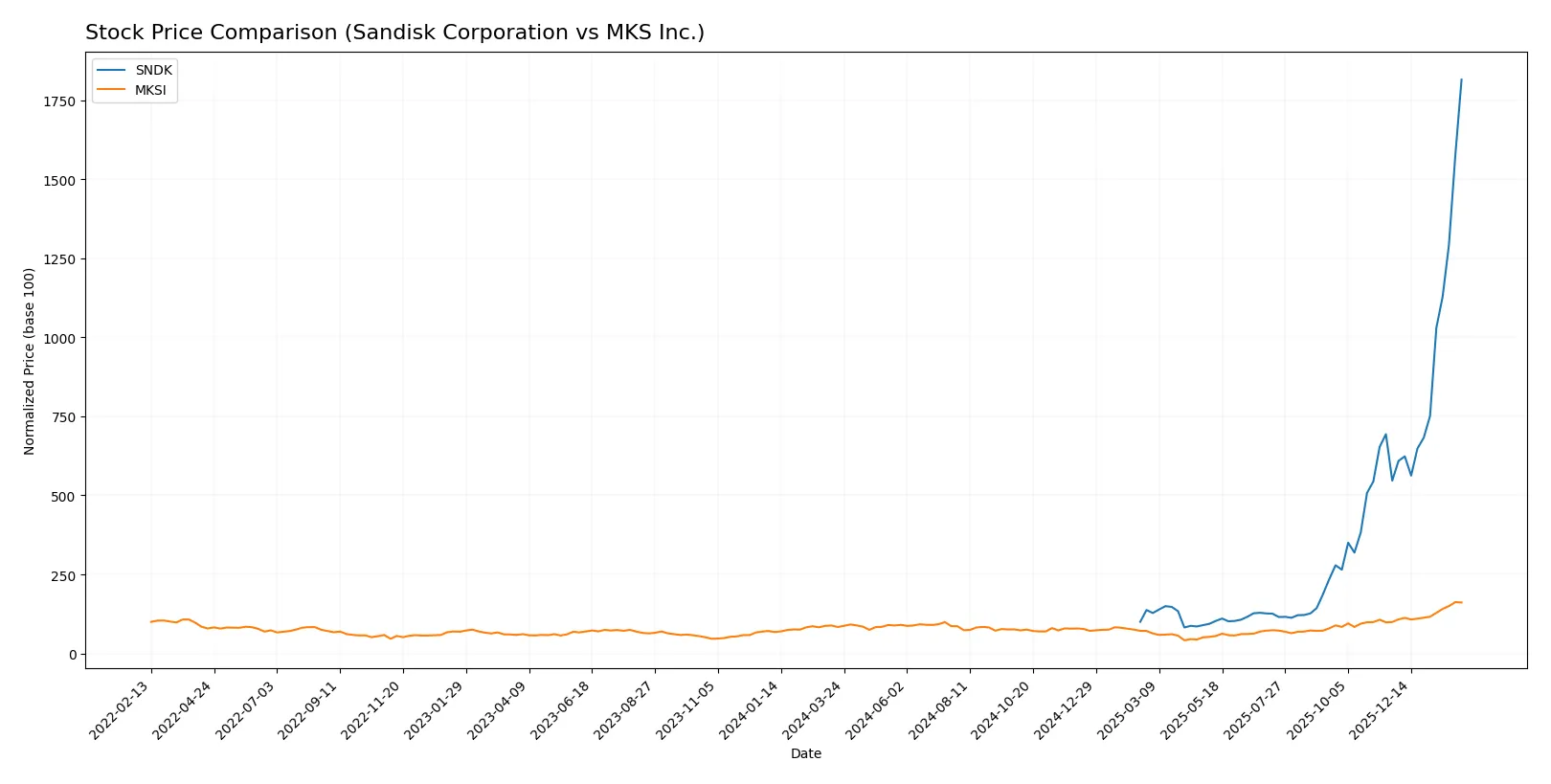This screenshot has height=784, width=1551.
Task: Click the MKSI line's starting point at 2022-02-13
Action: (150, 622)
